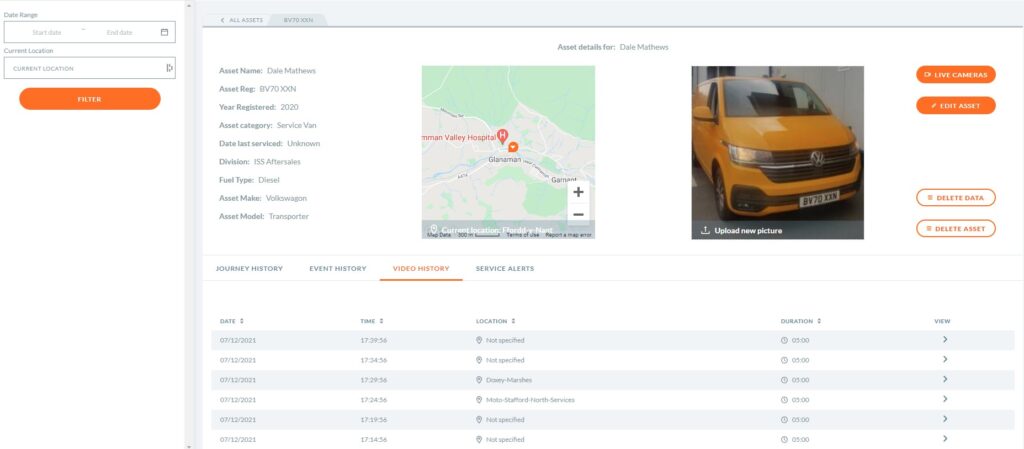Click the Delete Data button
The image size is (1024, 449).
tap(956, 197)
